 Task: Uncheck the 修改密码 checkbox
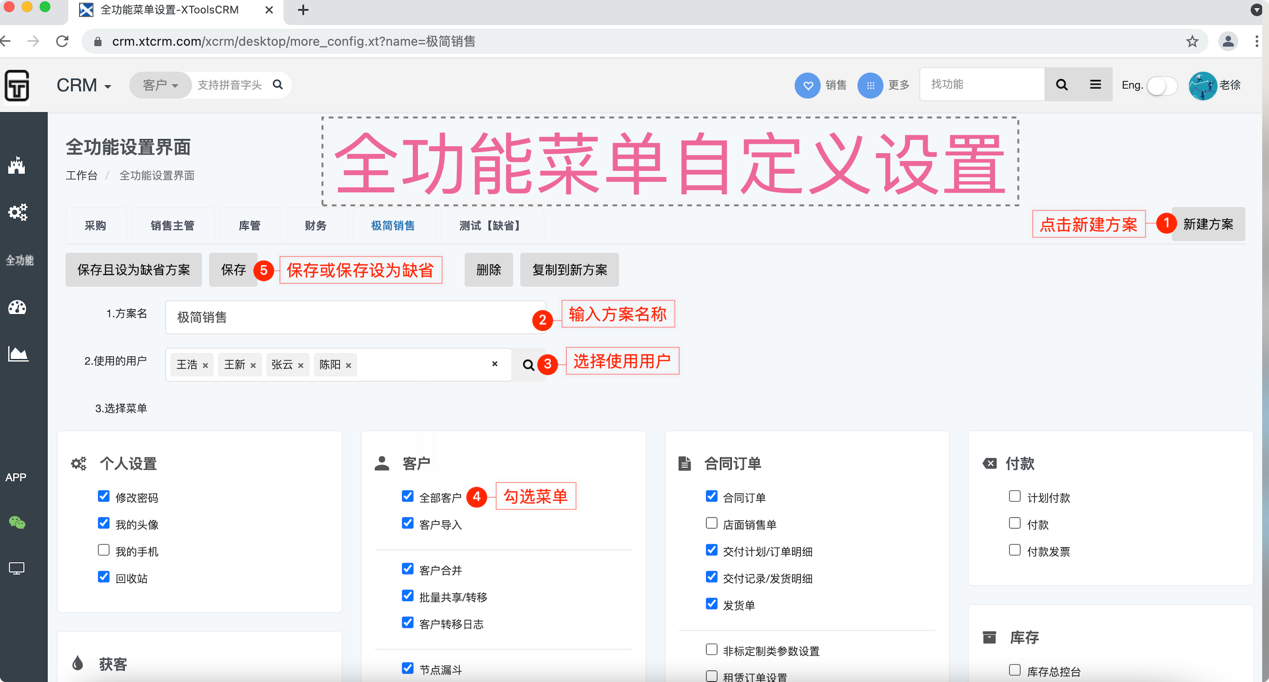tap(104, 496)
